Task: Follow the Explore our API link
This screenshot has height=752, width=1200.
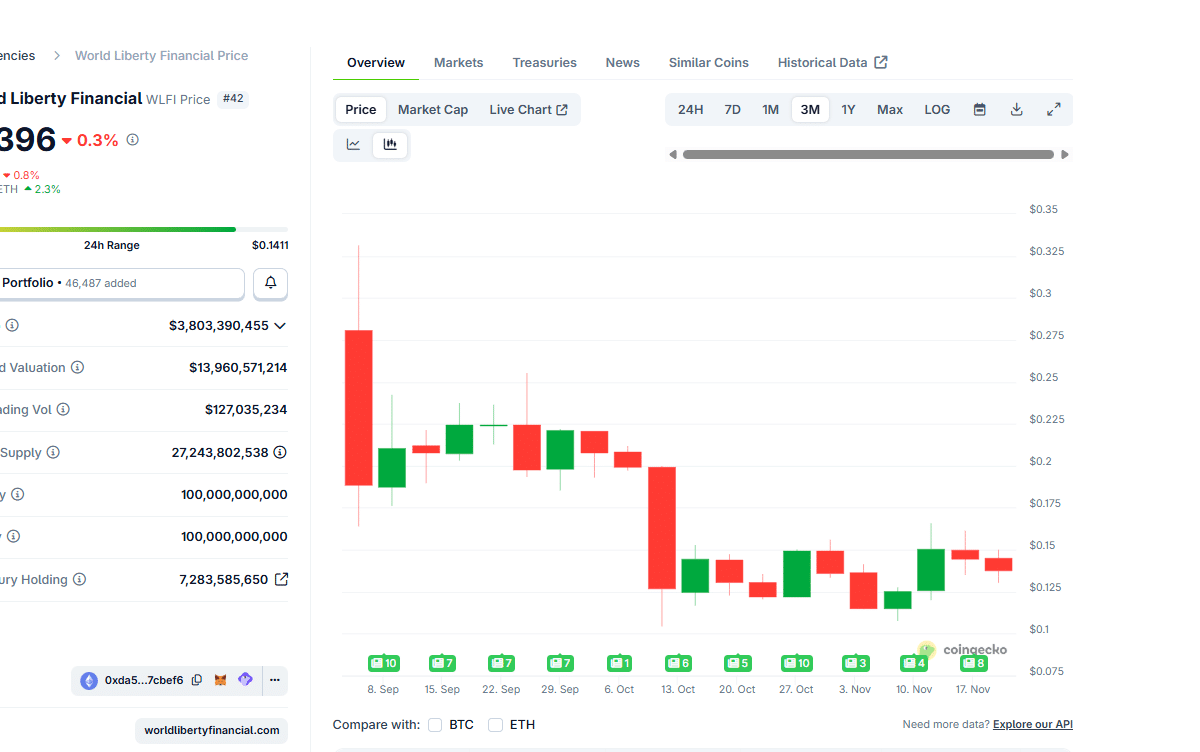Action: (x=1032, y=725)
